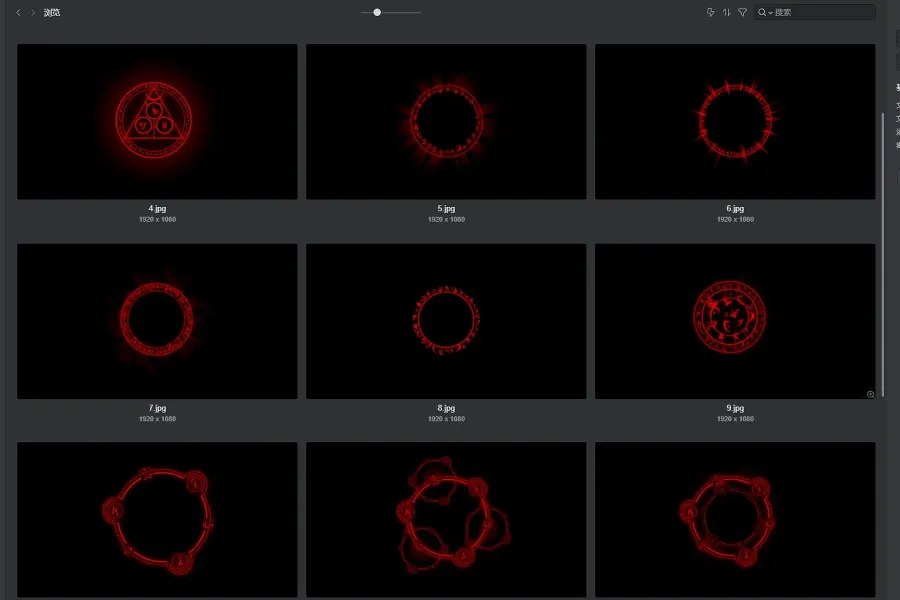
Task: Click the thumbnail size slider handle
Action: (377, 13)
